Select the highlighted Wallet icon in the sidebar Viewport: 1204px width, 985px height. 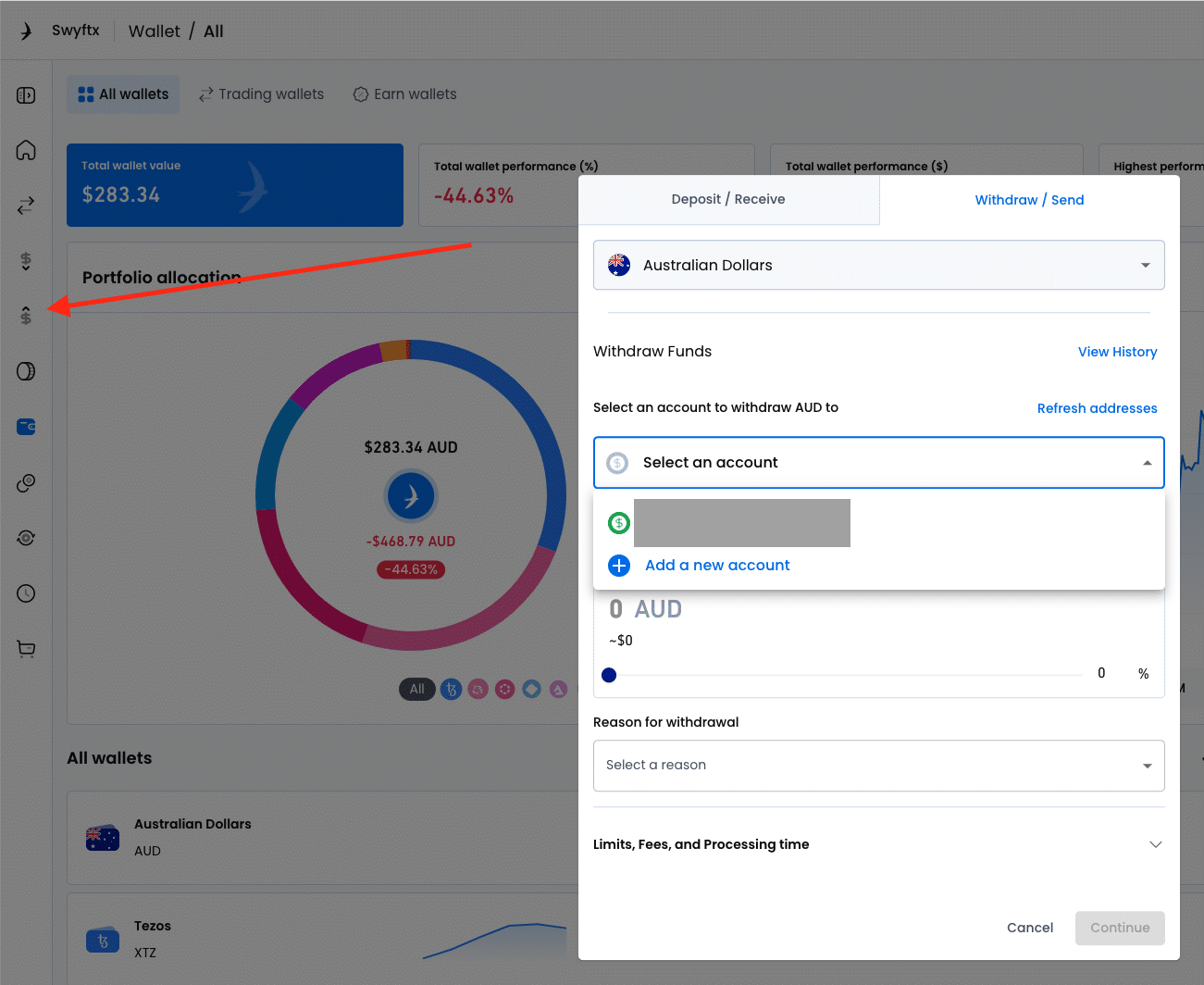tap(26, 427)
